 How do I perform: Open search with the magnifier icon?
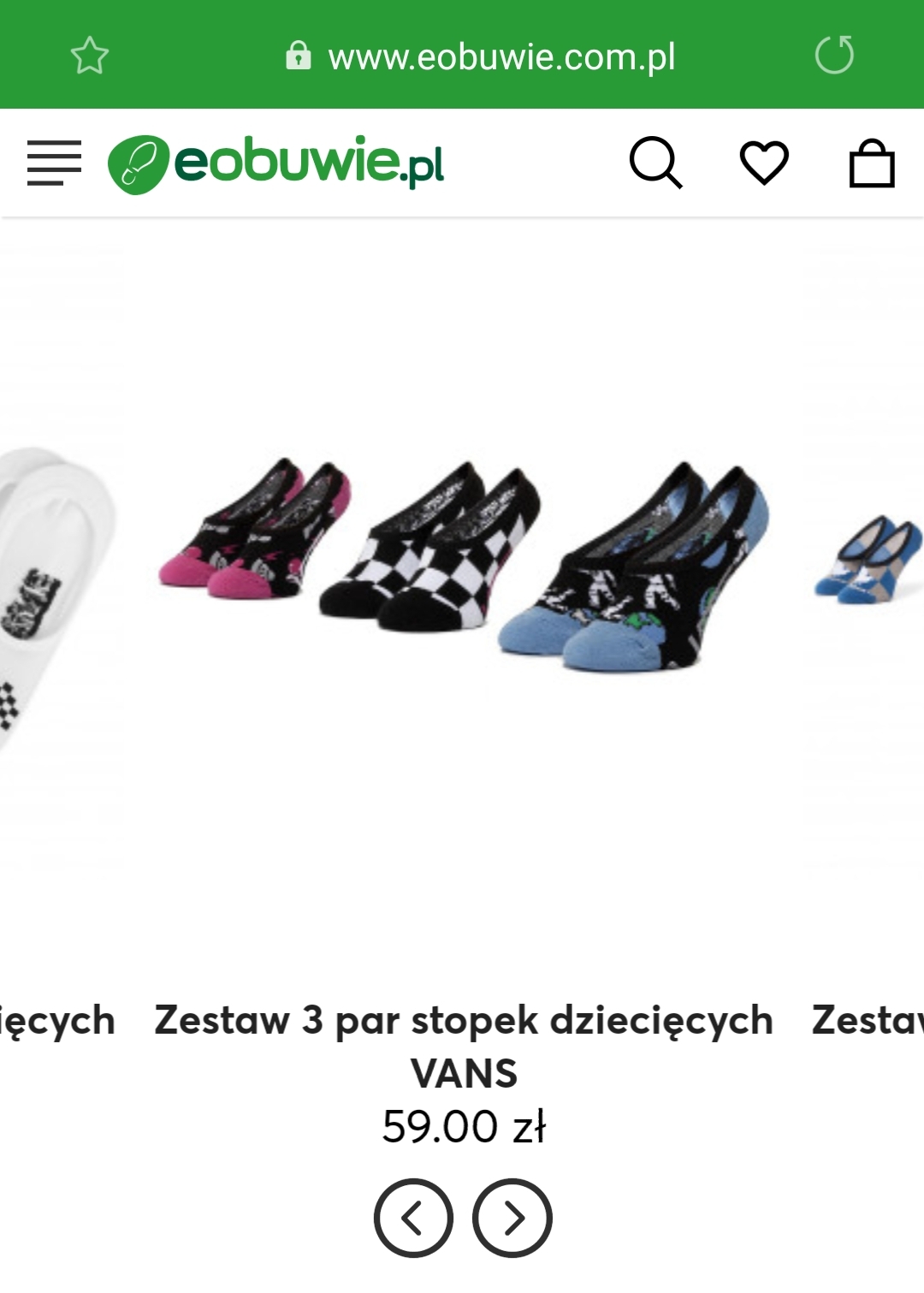(656, 163)
